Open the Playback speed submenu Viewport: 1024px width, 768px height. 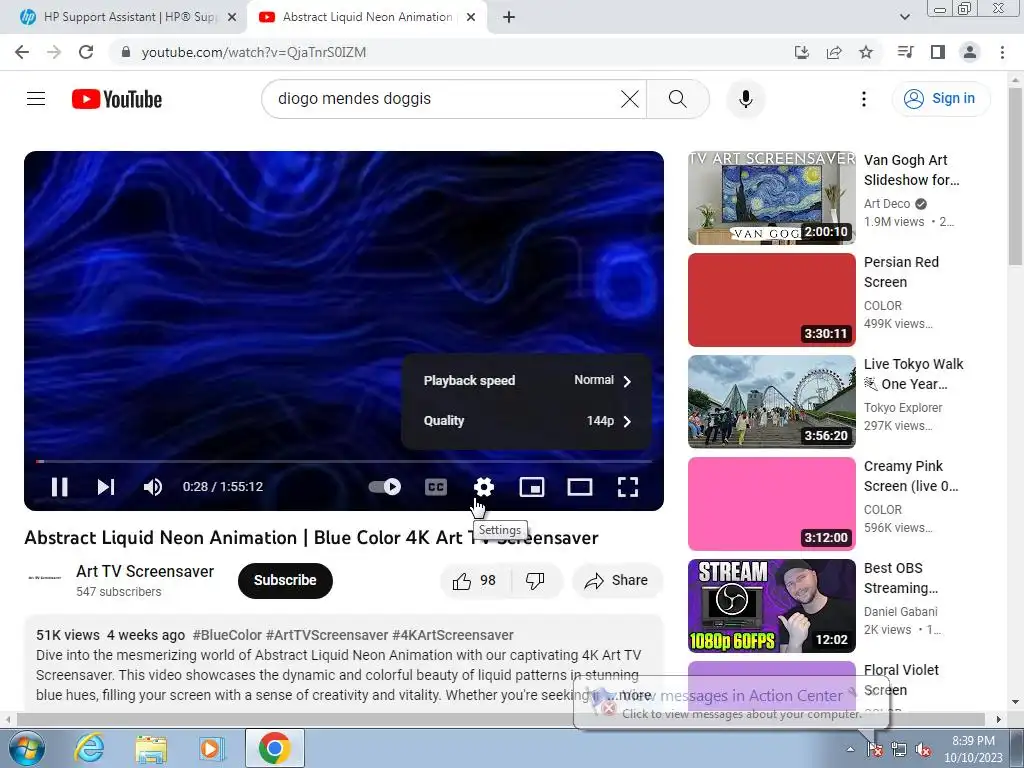click(526, 381)
